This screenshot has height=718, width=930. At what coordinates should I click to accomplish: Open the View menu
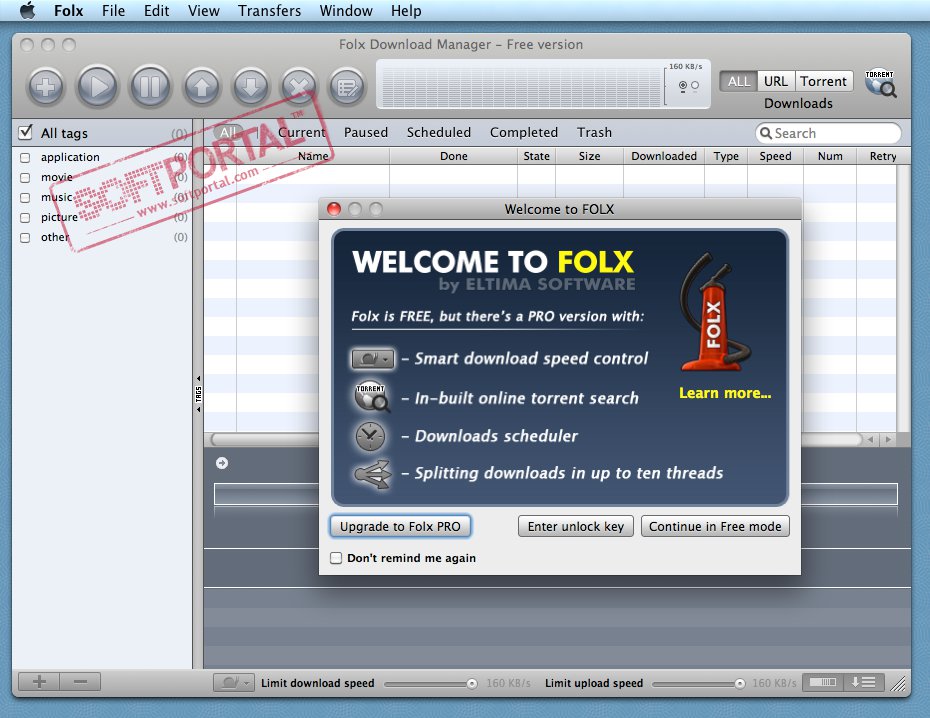tap(203, 11)
